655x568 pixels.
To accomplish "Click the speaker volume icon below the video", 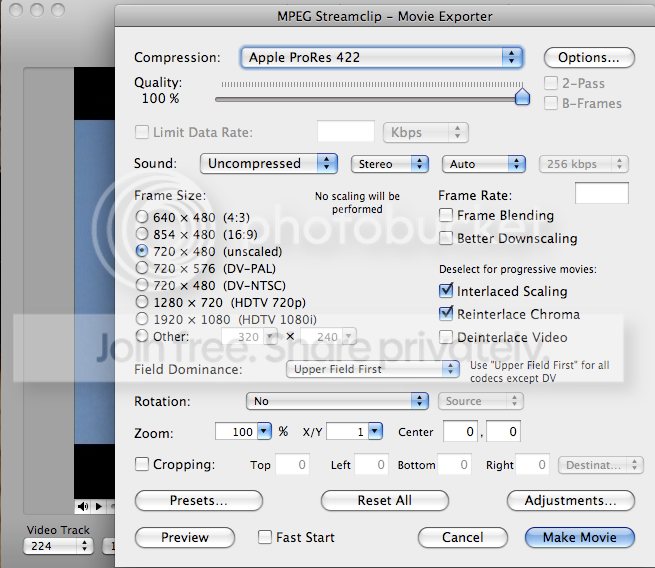I will [x=83, y=507].
